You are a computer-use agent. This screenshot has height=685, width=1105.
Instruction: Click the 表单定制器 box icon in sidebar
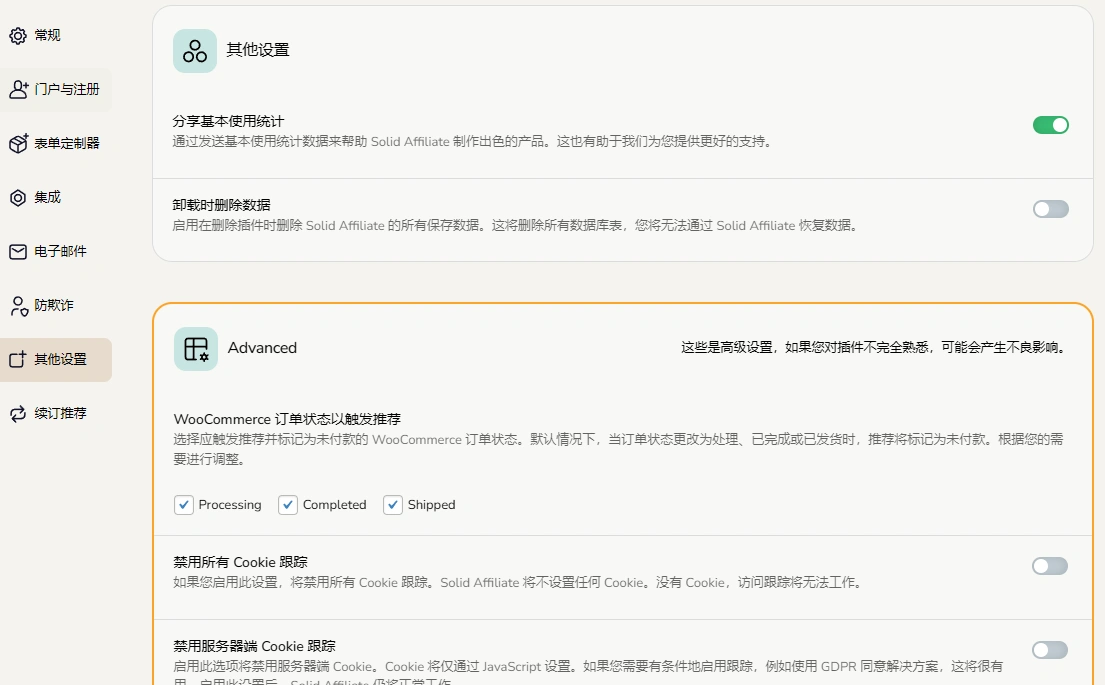[x=17, y=143]
